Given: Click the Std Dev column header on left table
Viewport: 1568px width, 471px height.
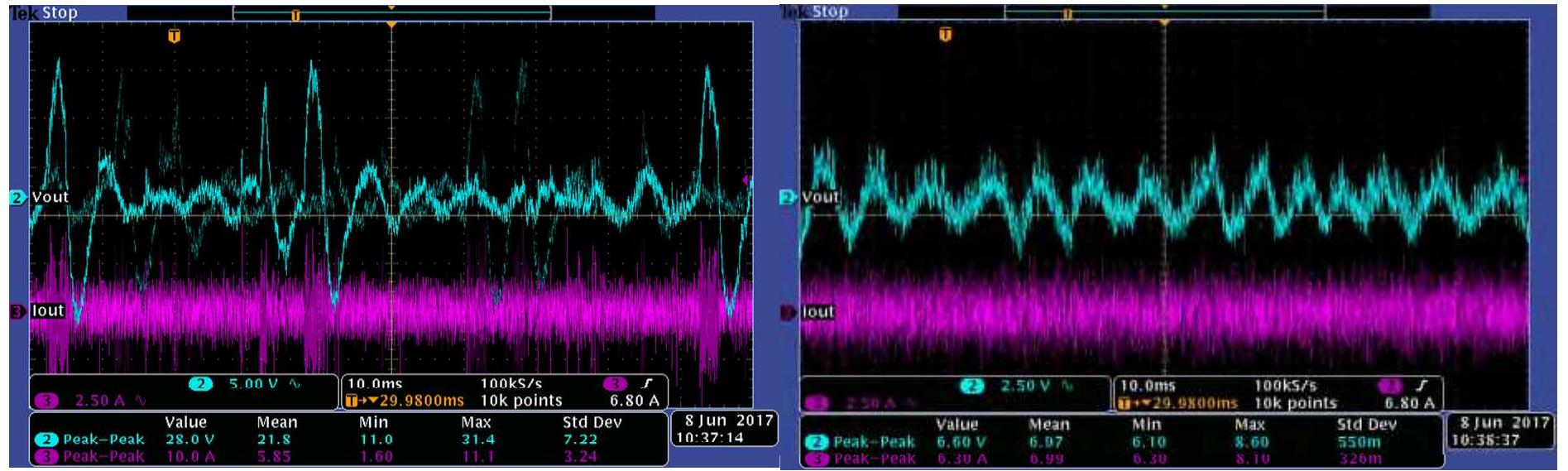Looking at the screenshot, I should coord(592,422).
